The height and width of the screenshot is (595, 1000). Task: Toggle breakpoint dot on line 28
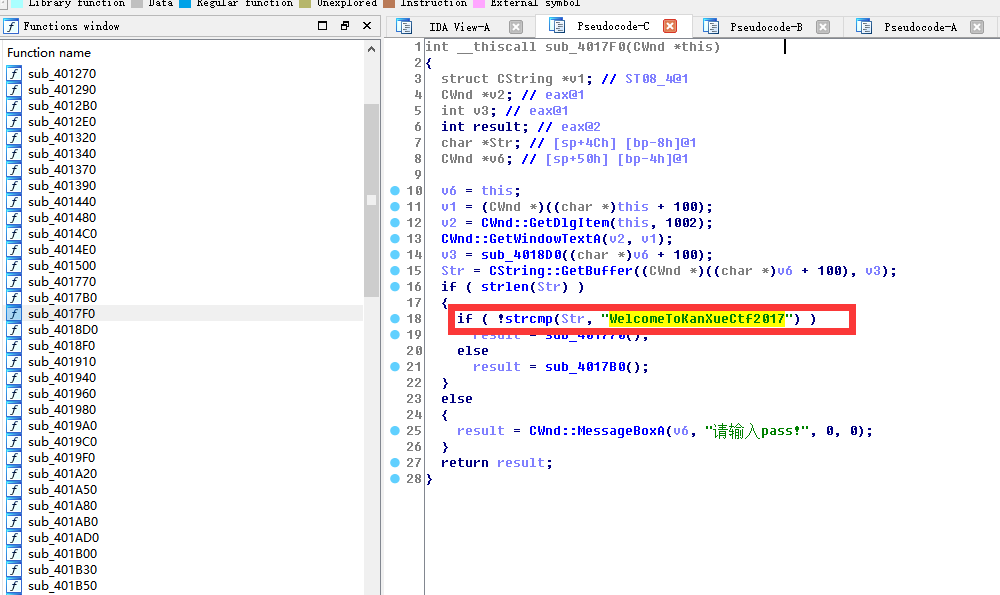pos(395,478)
